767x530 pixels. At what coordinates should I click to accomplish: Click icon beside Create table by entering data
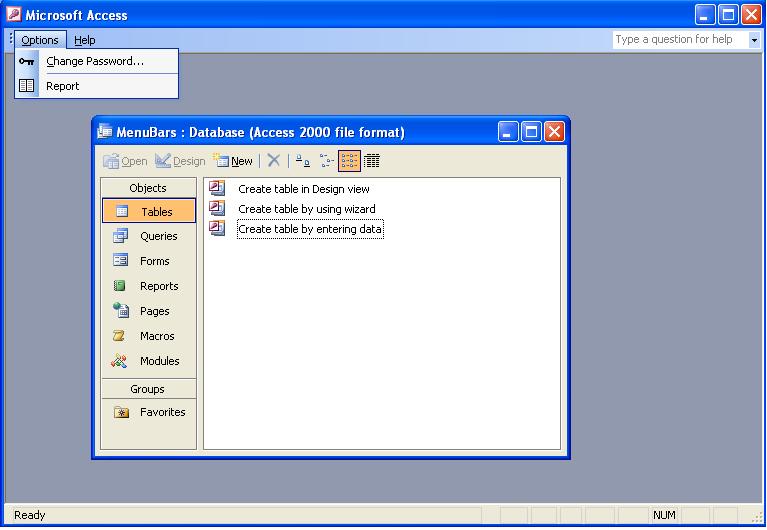(x=217, y=228)
